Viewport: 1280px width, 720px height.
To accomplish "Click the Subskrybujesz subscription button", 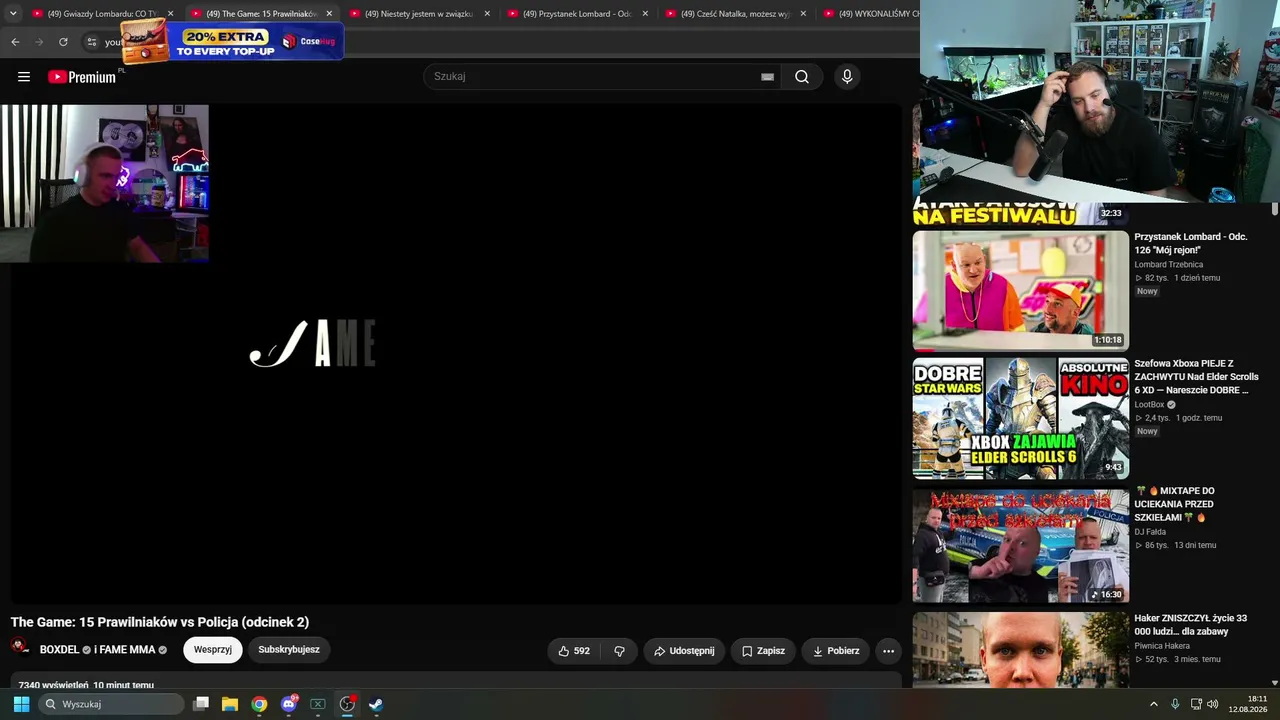I will [x=289, y=650].
